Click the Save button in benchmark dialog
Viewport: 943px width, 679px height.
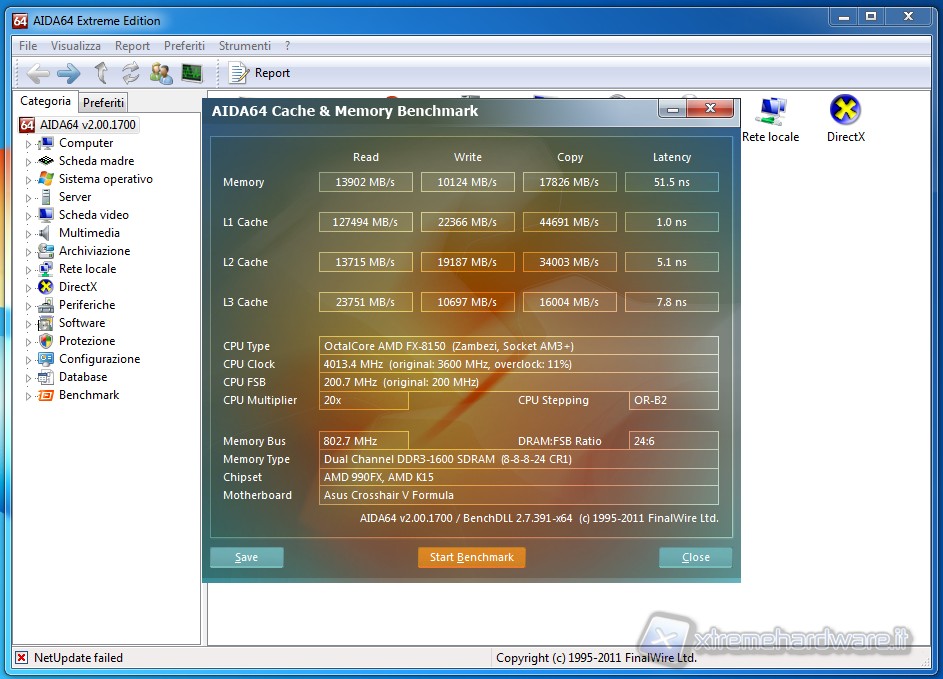246,557
